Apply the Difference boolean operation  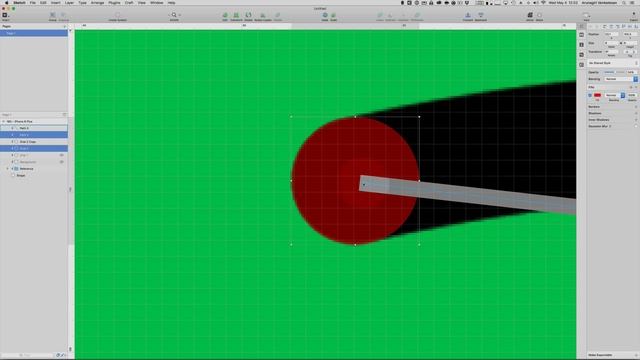click(x=417, y=16)
